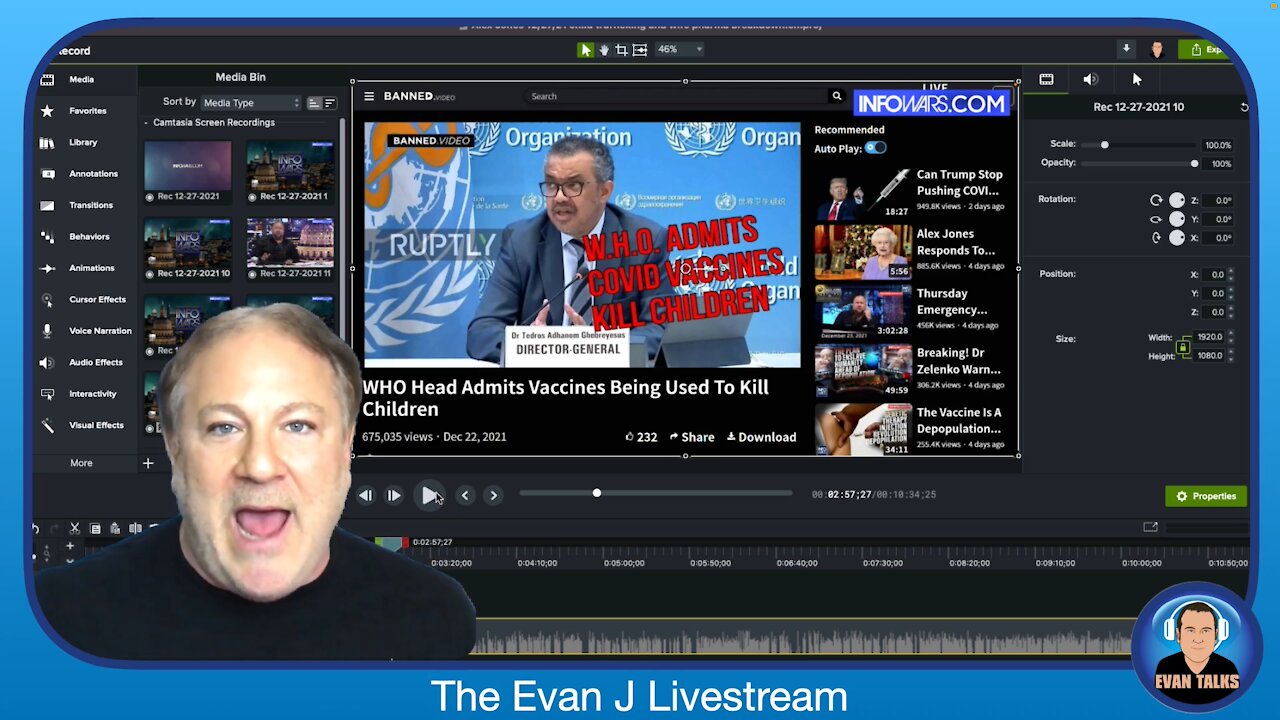This screenshot has height=720, width=1280.
Task: Select the Crop tool in canvas toolbar
Action: (621, 50)
